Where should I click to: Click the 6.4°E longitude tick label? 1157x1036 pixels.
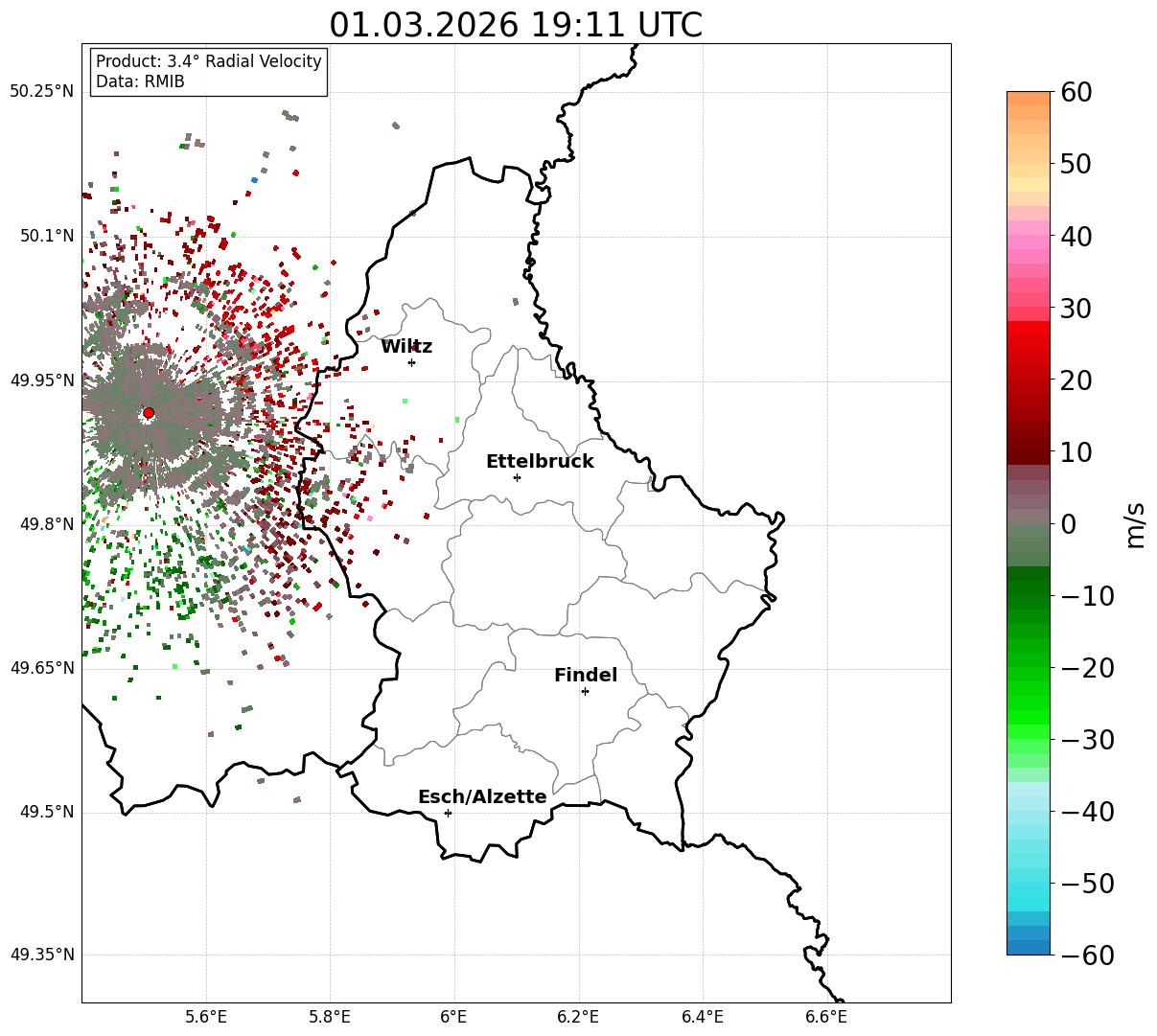coord(703,1018)
